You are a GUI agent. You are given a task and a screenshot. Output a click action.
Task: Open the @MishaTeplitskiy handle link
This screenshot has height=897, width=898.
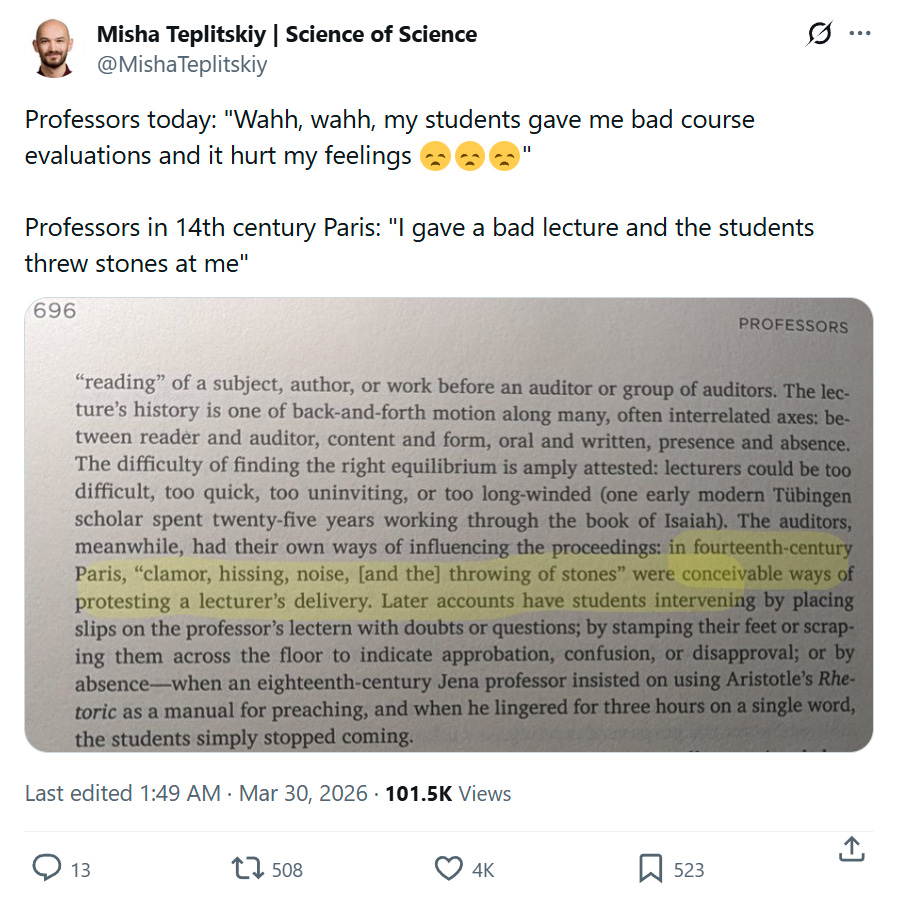[181, 64]
